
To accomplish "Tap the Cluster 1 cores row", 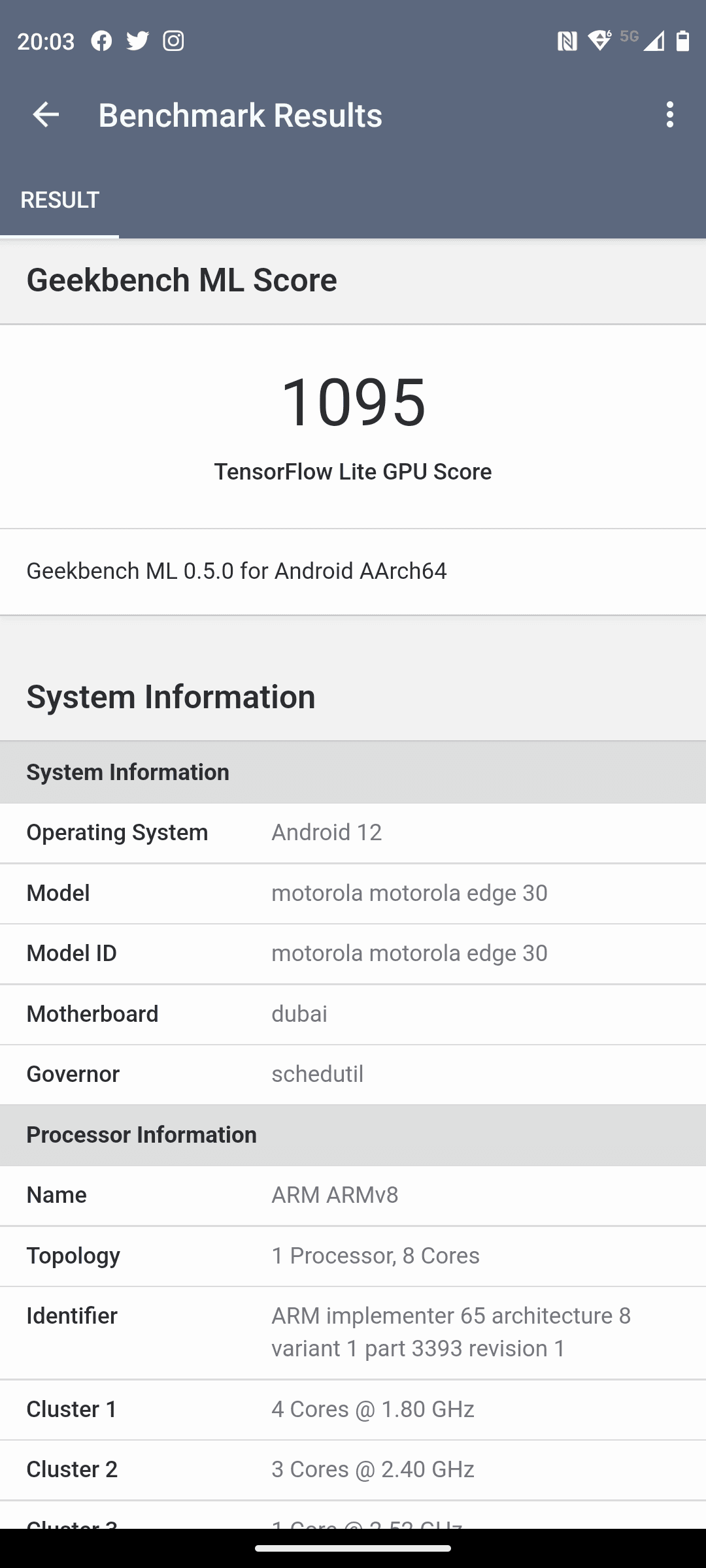I will (353, 1409).
